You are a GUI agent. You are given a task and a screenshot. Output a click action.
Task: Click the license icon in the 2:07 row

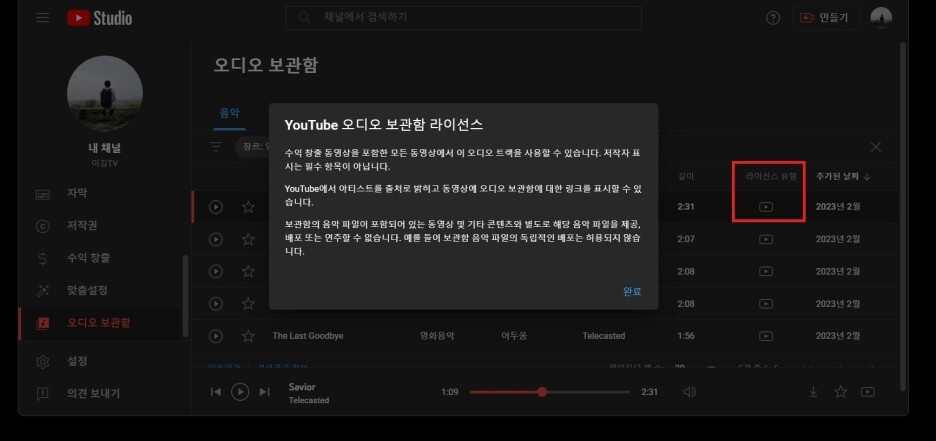pos(766,239)
